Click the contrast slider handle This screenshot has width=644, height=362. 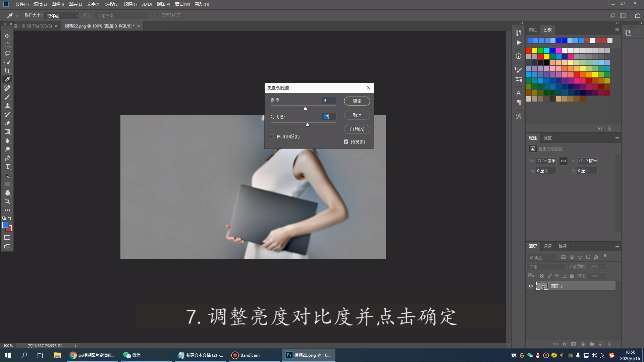click(307, 125)
